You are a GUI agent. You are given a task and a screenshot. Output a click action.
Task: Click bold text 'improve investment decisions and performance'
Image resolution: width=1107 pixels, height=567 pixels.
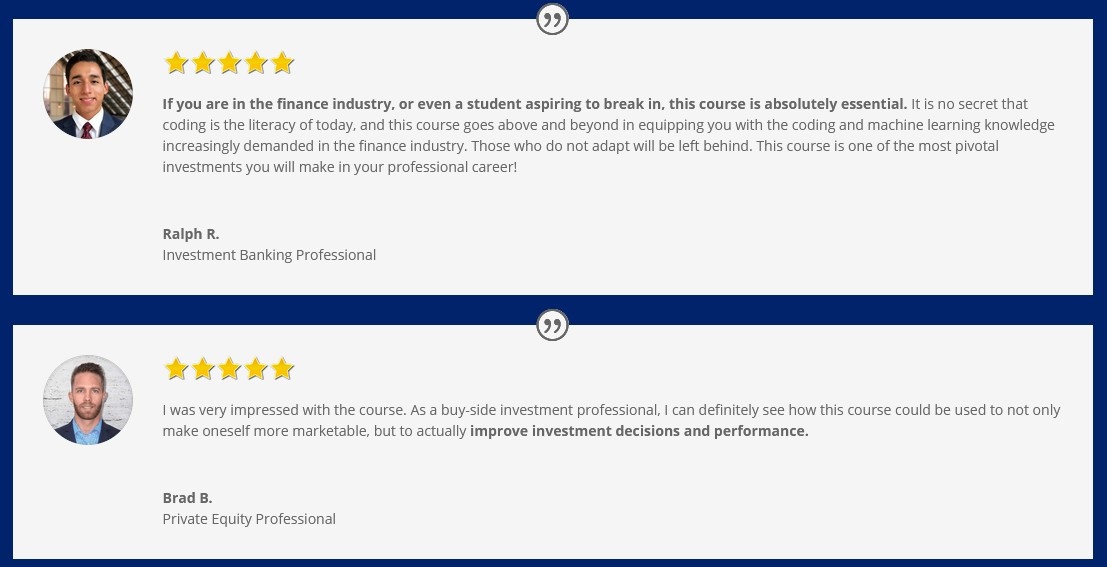click(x=638, y=431)
